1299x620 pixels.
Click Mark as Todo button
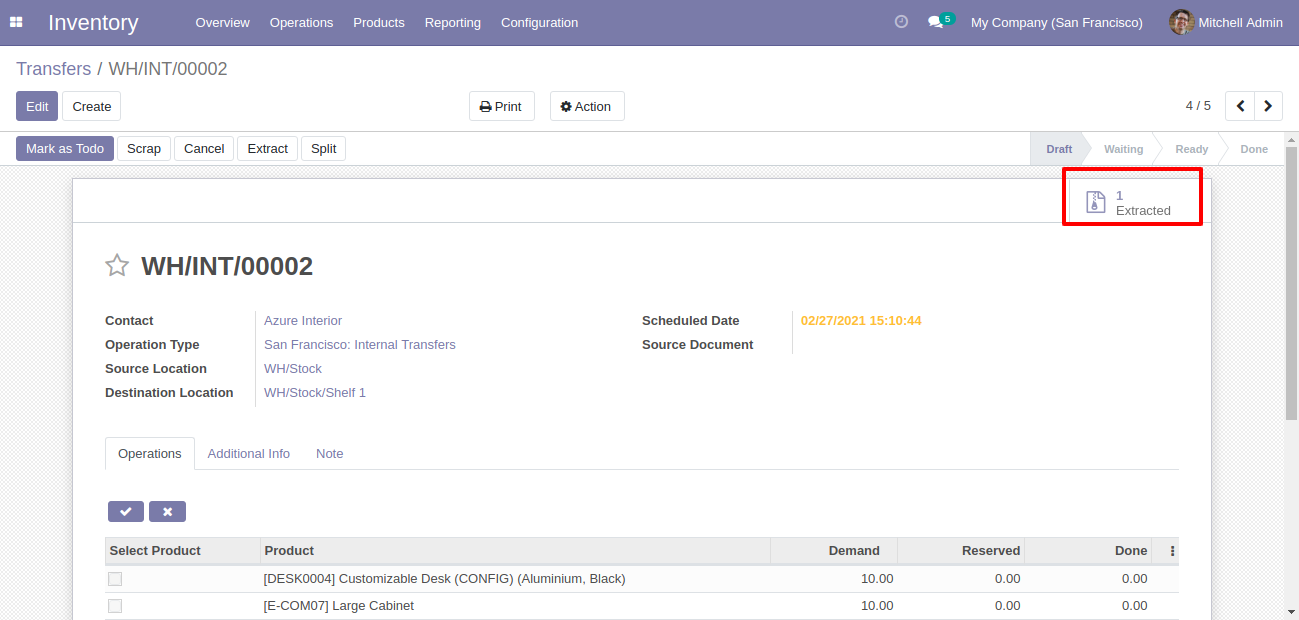click(x=65, y=149)
